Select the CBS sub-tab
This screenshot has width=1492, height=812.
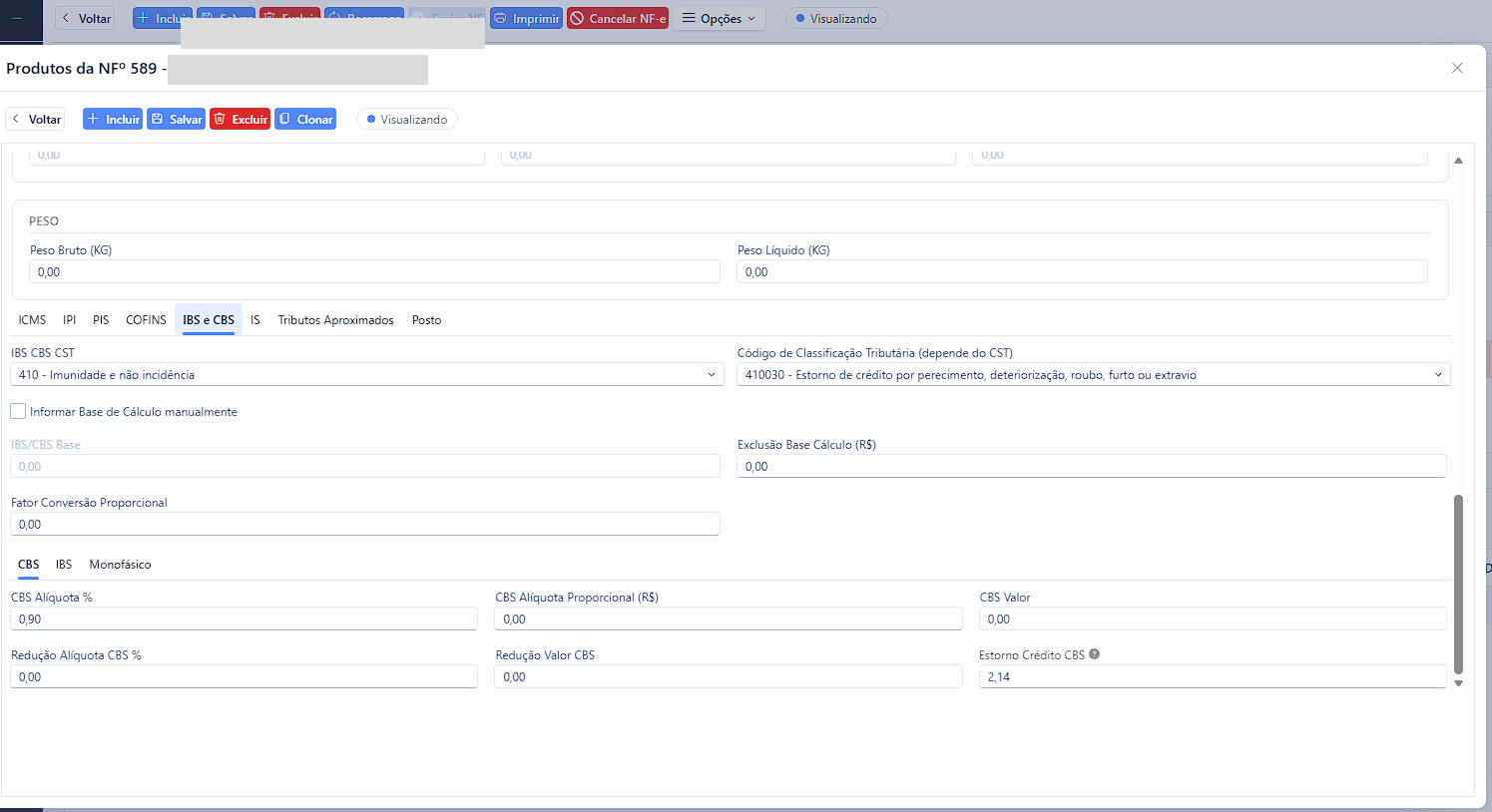(29, 565)
